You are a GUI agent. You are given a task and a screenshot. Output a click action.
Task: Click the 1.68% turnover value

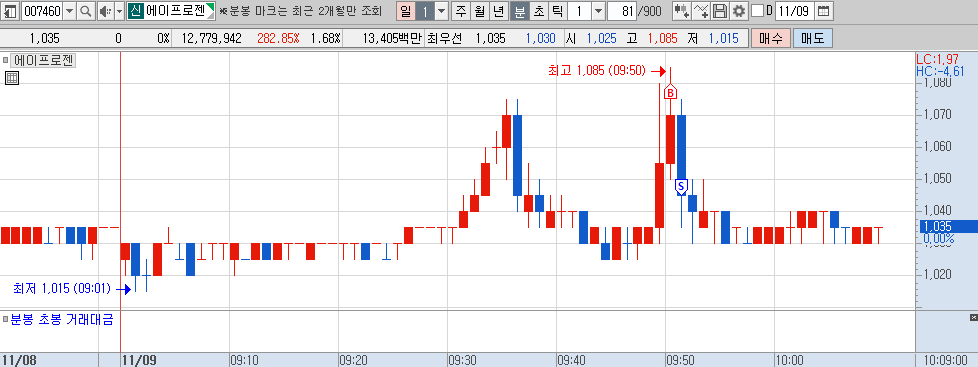[x=326, y=38]
